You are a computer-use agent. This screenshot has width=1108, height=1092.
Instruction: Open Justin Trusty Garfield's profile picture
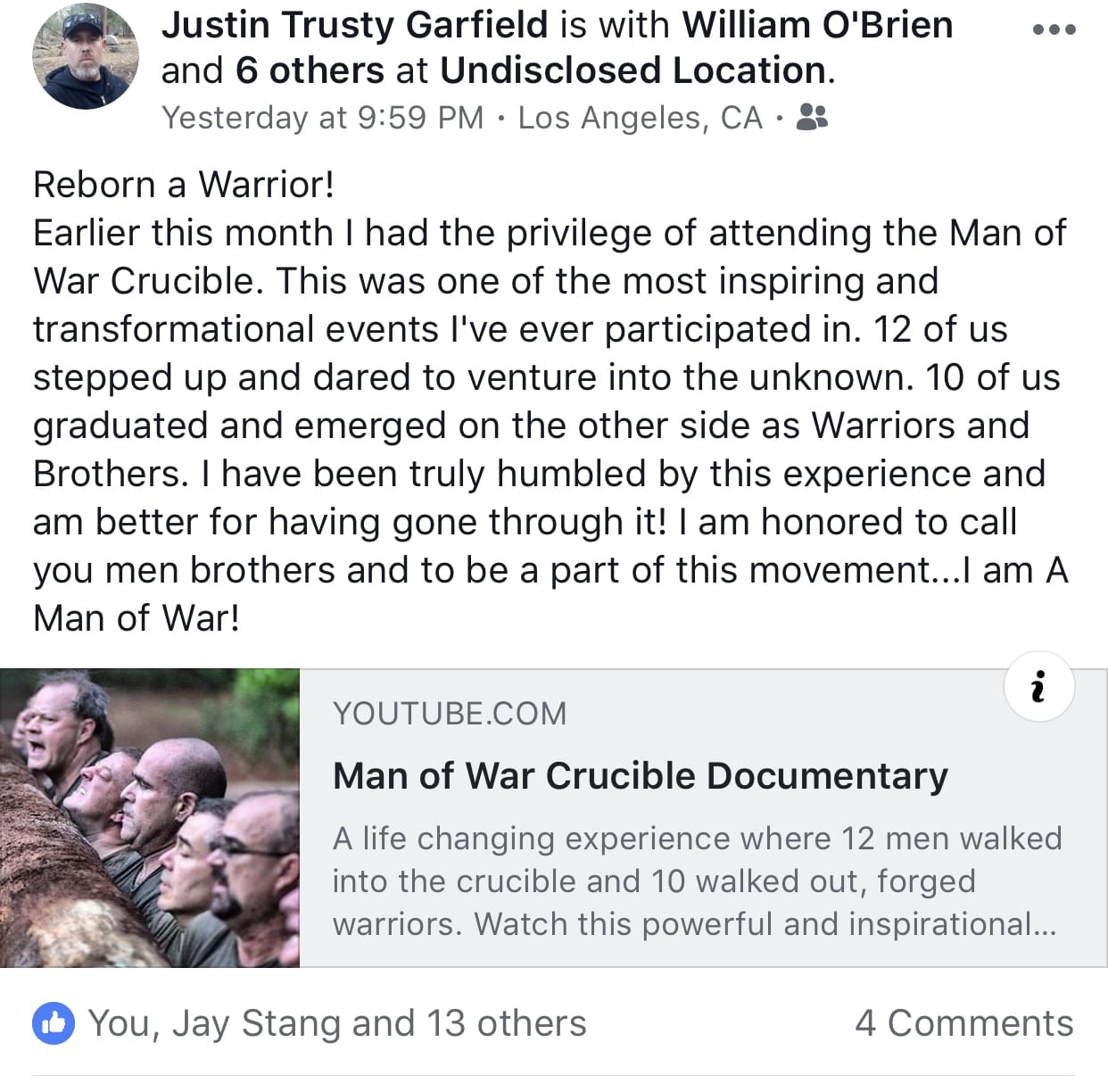[86, 57]
